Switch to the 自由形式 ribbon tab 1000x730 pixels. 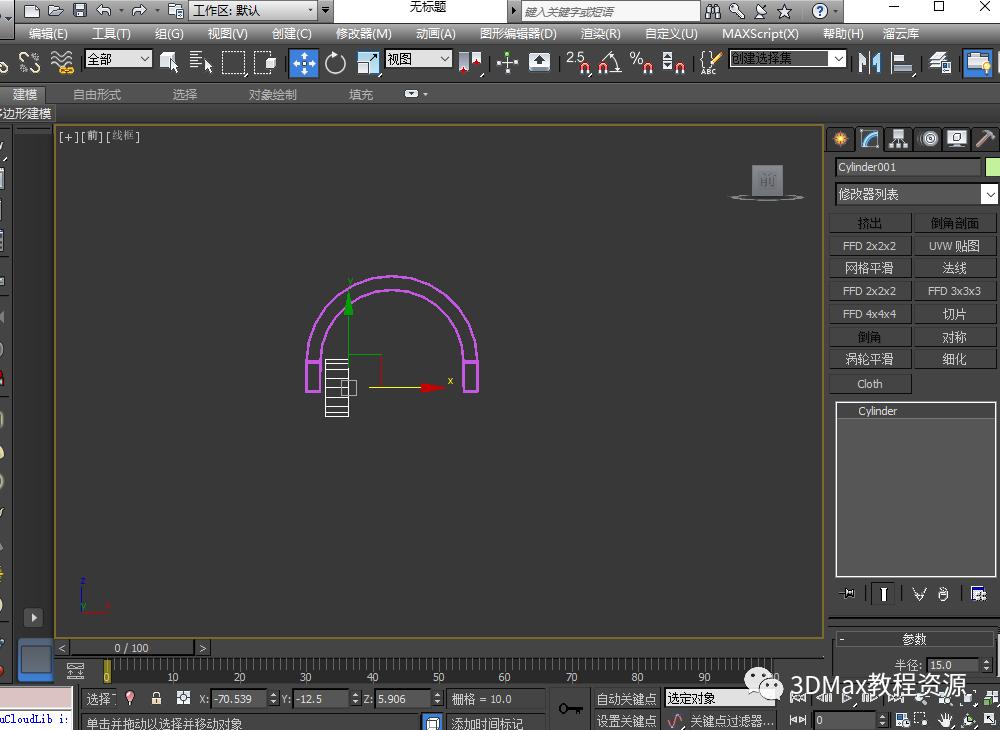coord(97,95)
